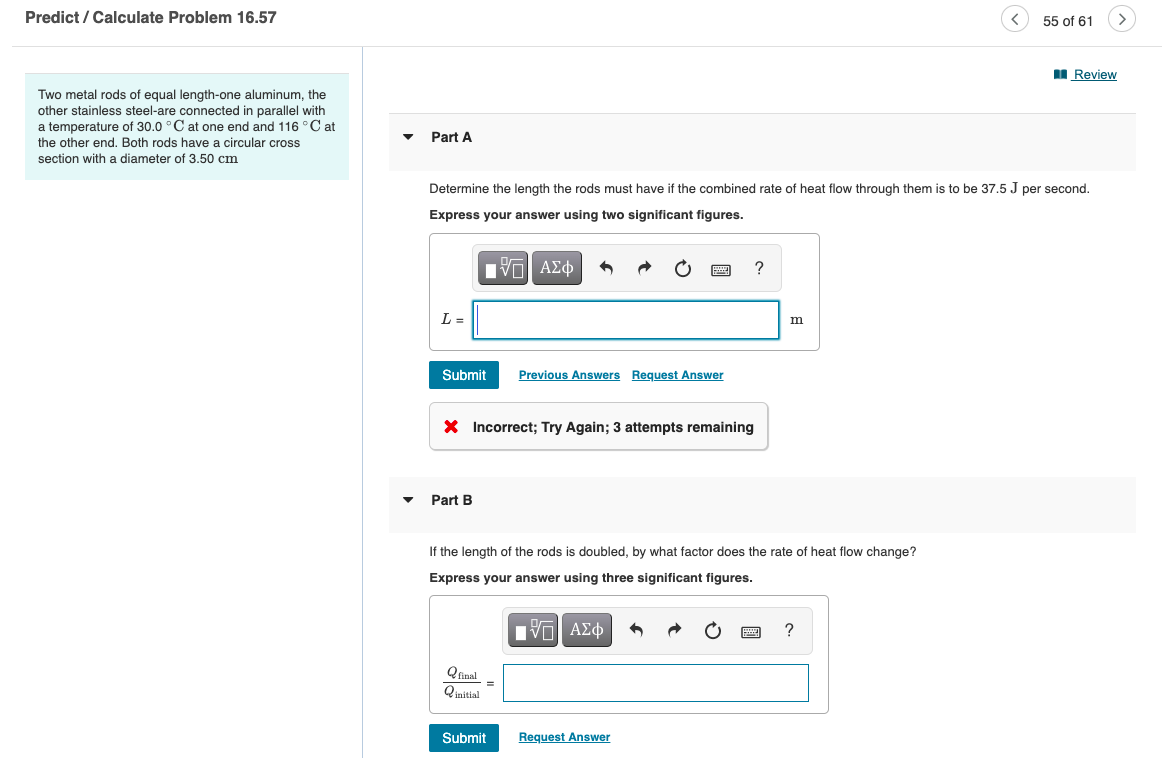
Task: Open the keyboard shortcuts icon in Part B toolbar
Action: pos(750,629)
